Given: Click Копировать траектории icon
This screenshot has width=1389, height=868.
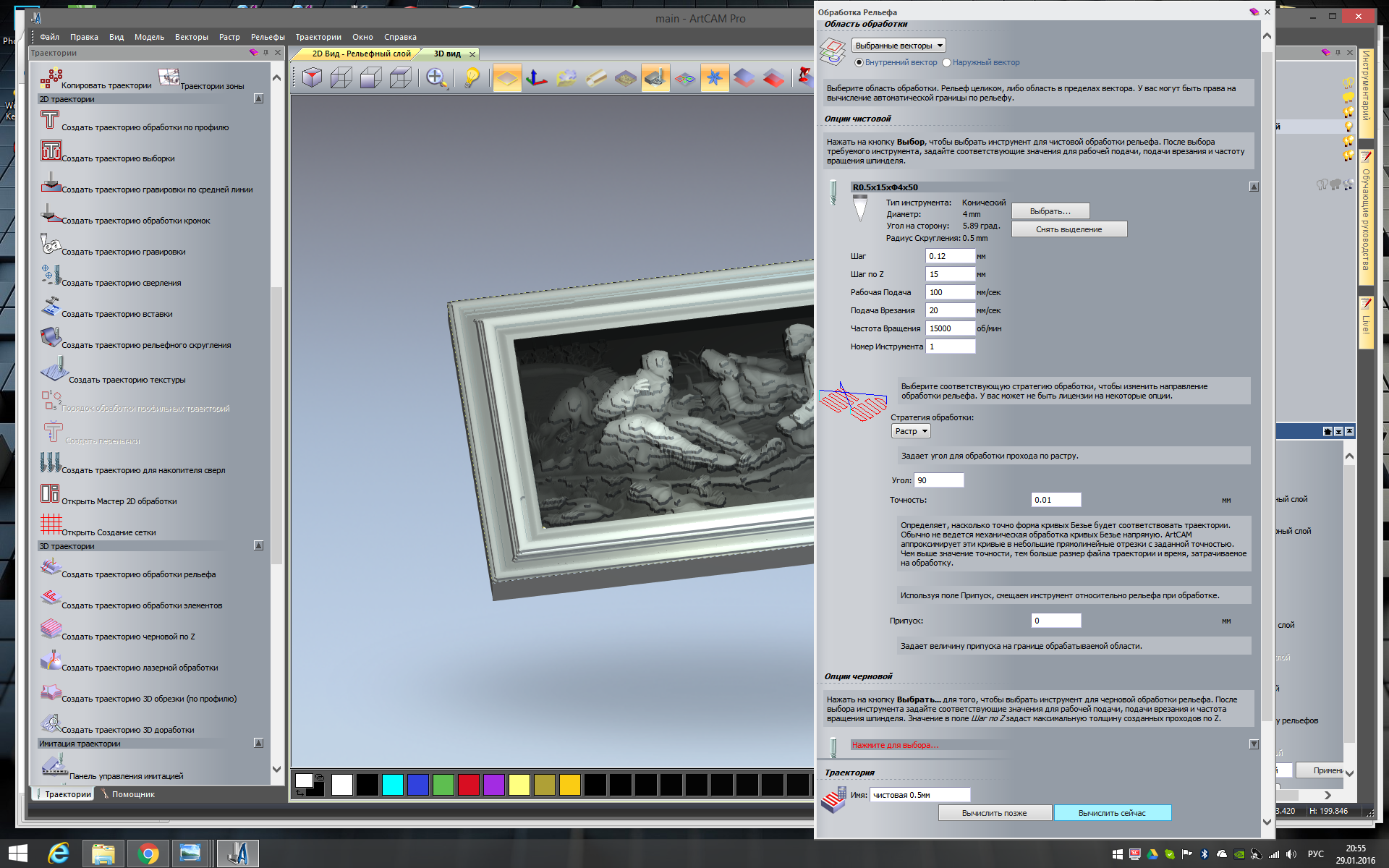Looking at the screenshot, I should pyautogui.click(x=51, y=78).
